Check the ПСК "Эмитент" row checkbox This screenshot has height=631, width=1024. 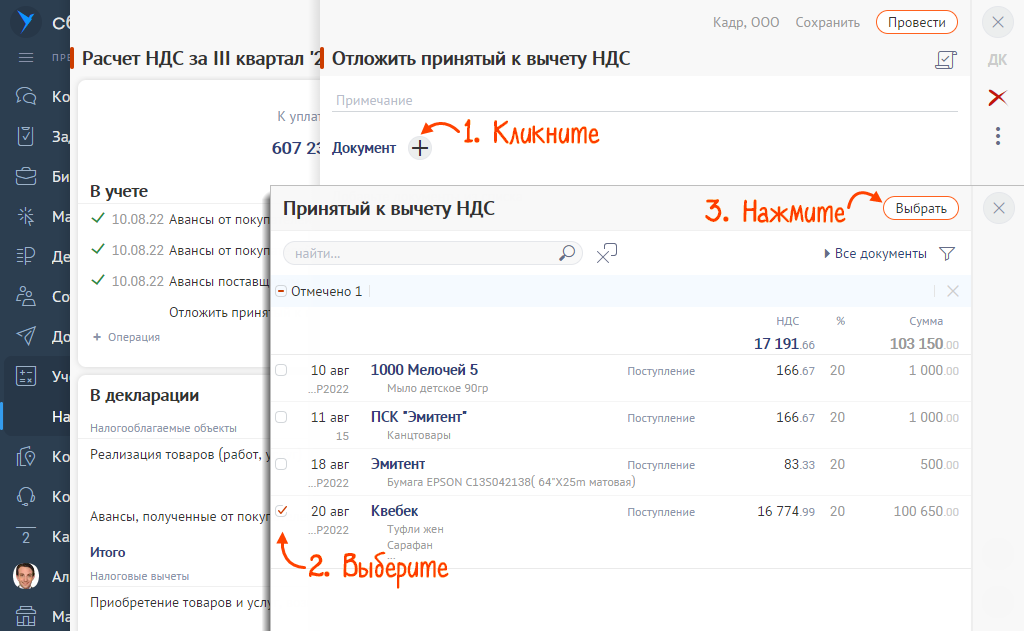point(281,416)
